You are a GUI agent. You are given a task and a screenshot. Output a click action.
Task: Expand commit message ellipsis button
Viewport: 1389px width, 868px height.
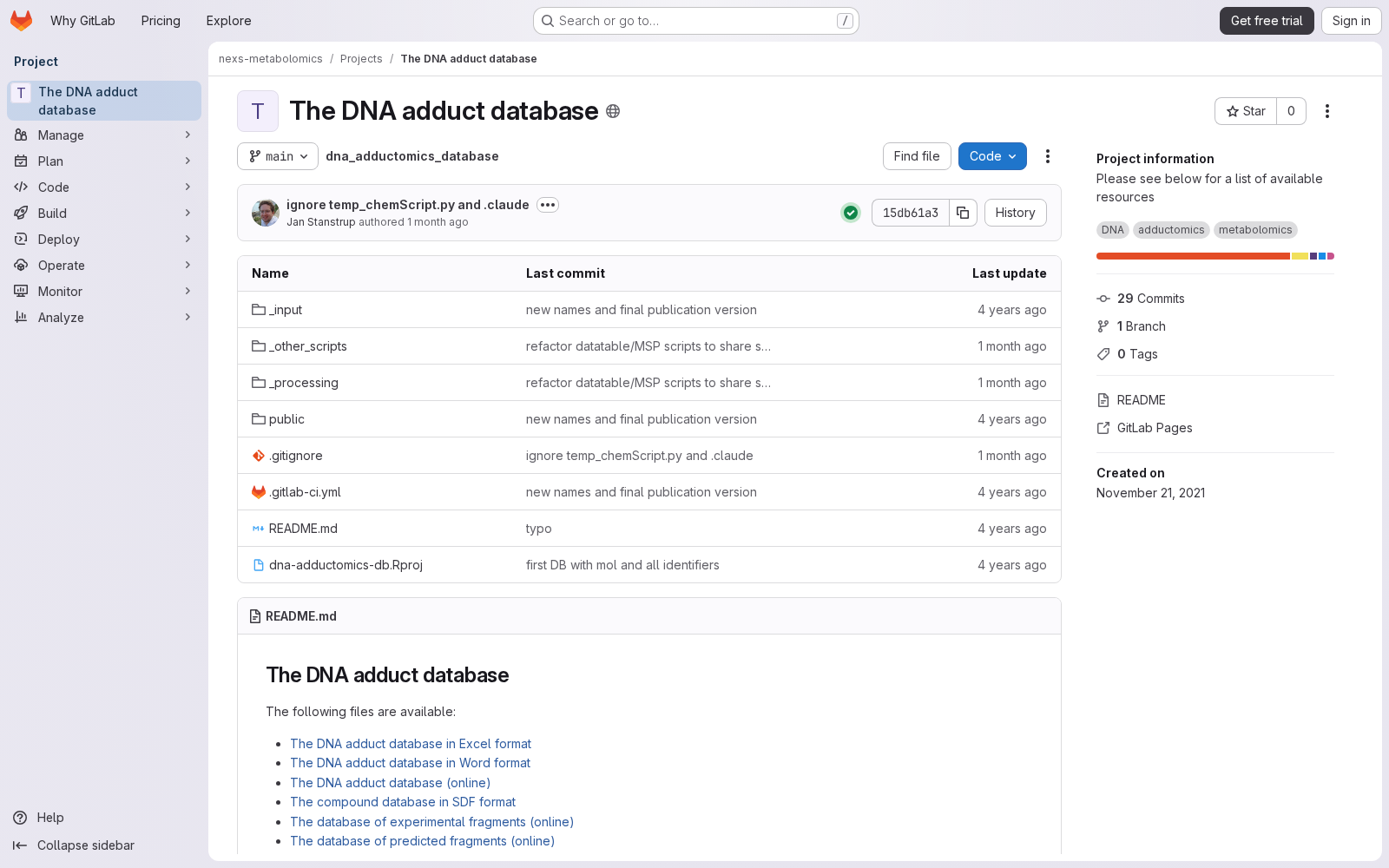tap(548, 205)
